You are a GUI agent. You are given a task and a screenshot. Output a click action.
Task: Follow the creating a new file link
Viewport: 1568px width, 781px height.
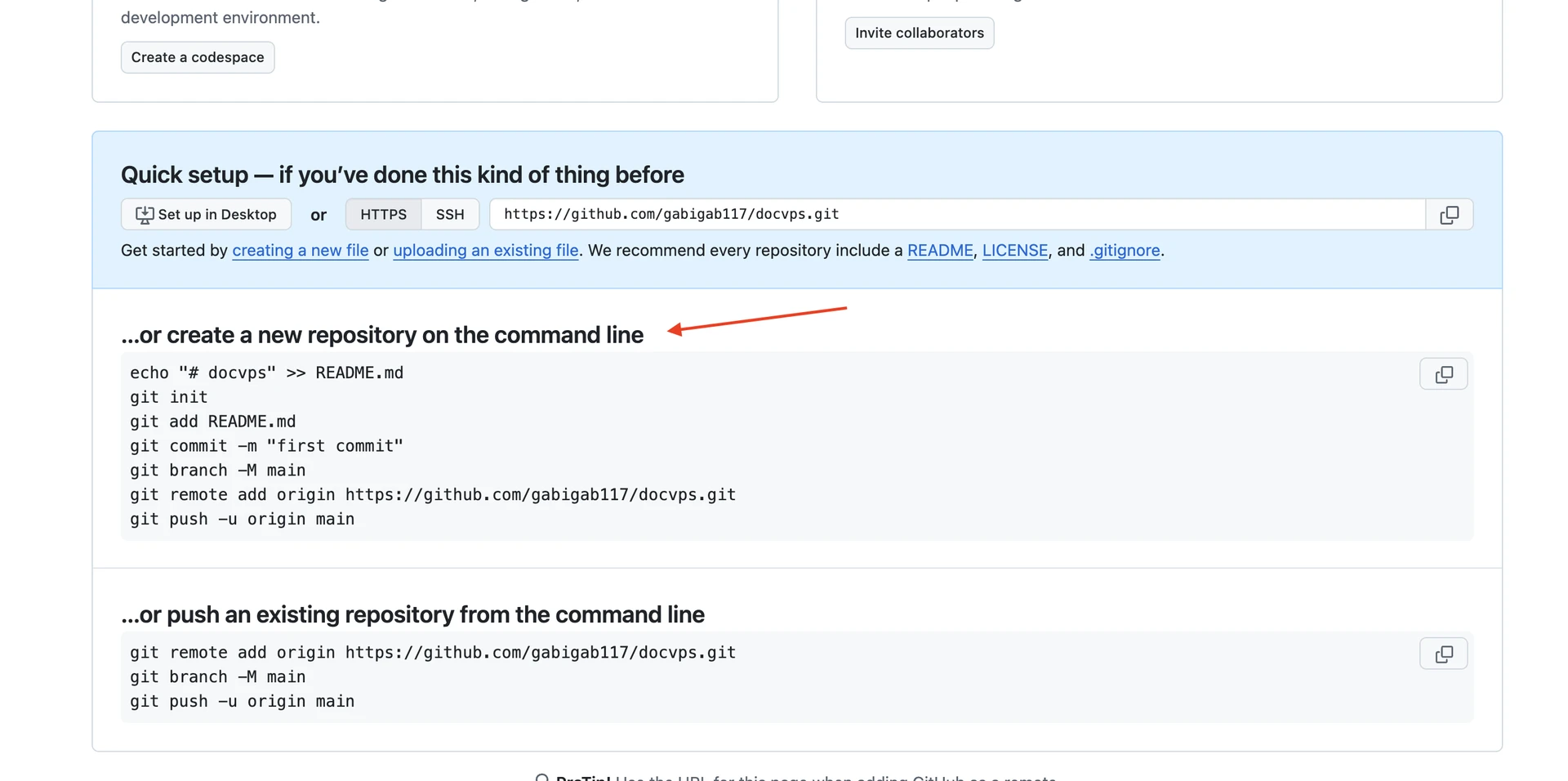tap(300, 251)
